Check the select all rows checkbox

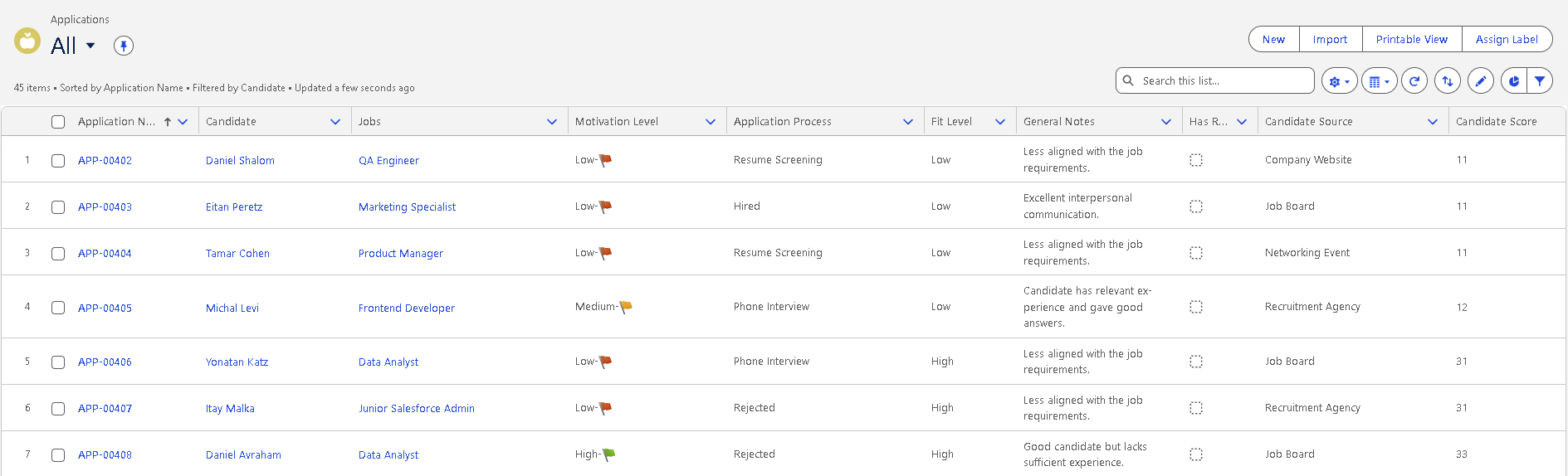click(58, 122)
